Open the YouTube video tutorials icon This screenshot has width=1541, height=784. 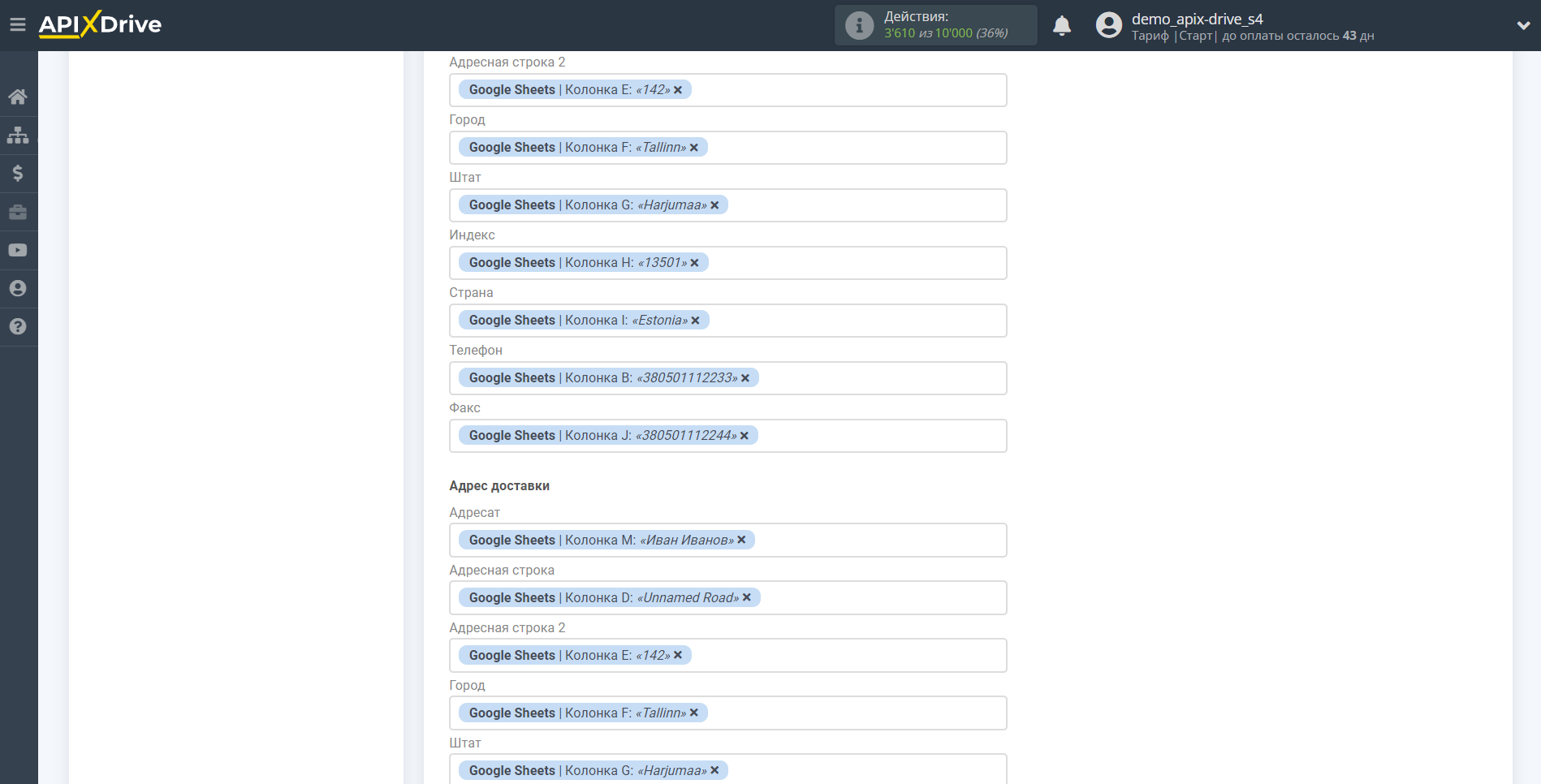pos(18,250)
